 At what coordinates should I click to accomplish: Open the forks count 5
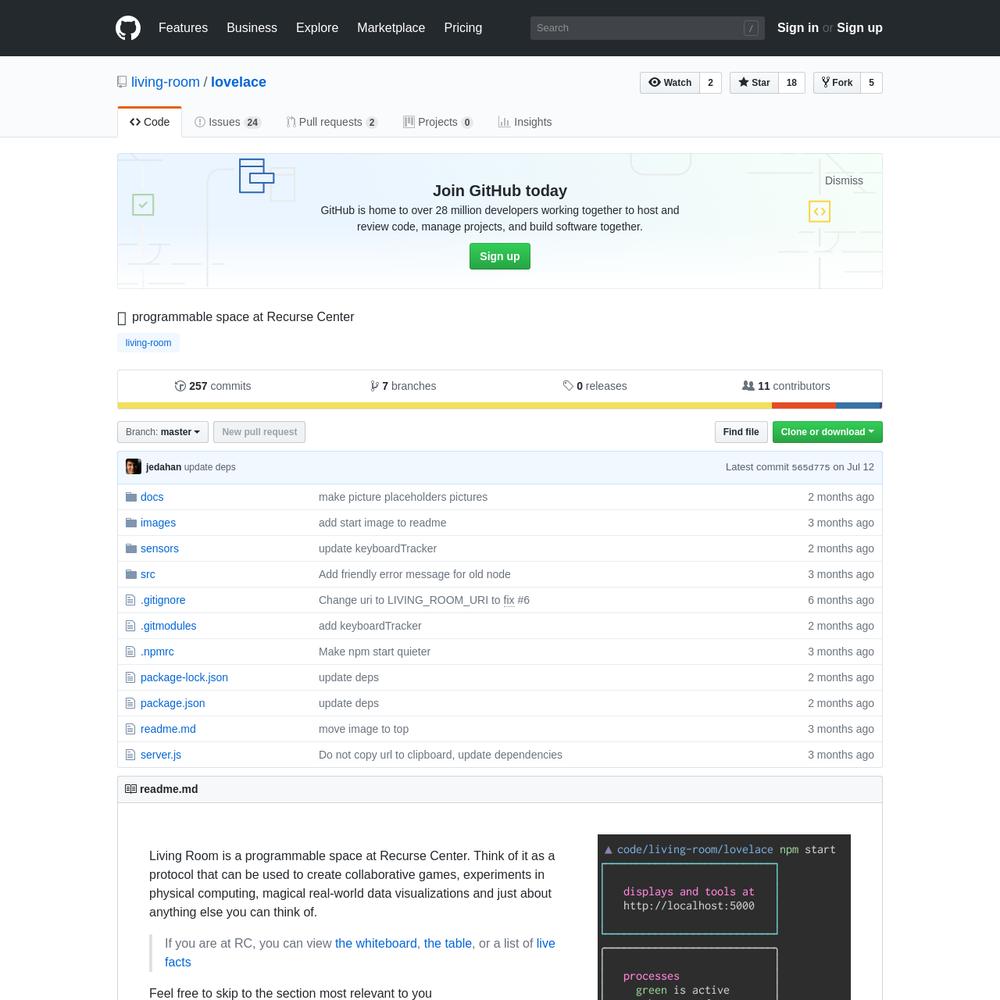tap(871, 83)
